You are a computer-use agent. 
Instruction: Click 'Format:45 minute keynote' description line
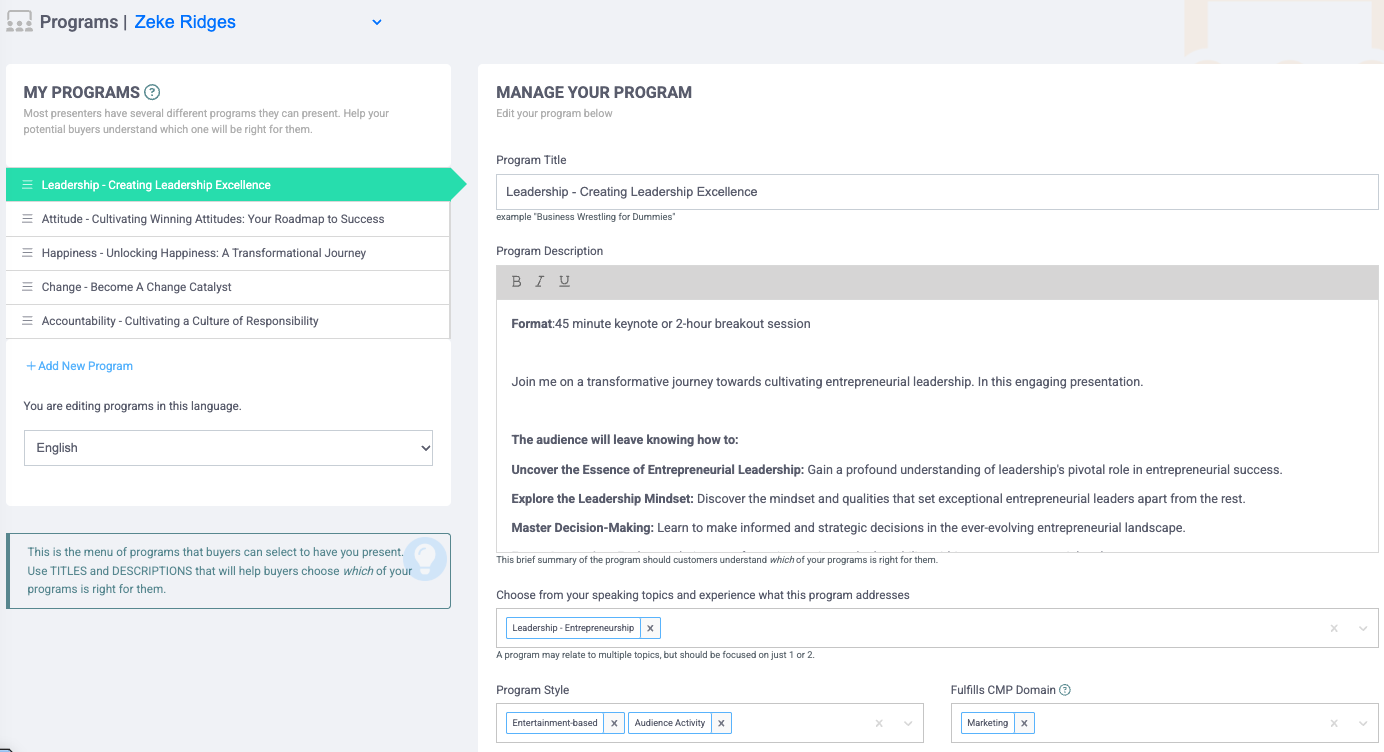click(661, 324)
